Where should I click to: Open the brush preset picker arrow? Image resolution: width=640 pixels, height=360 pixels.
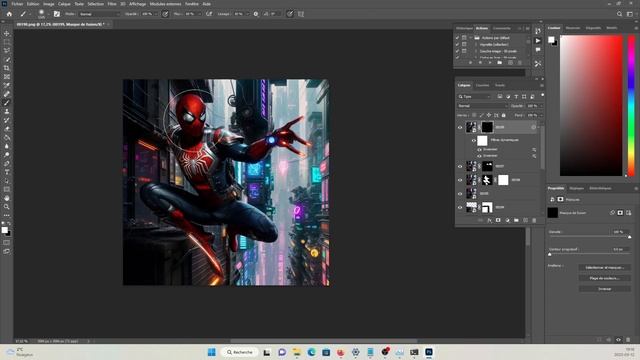click(48, 14)
